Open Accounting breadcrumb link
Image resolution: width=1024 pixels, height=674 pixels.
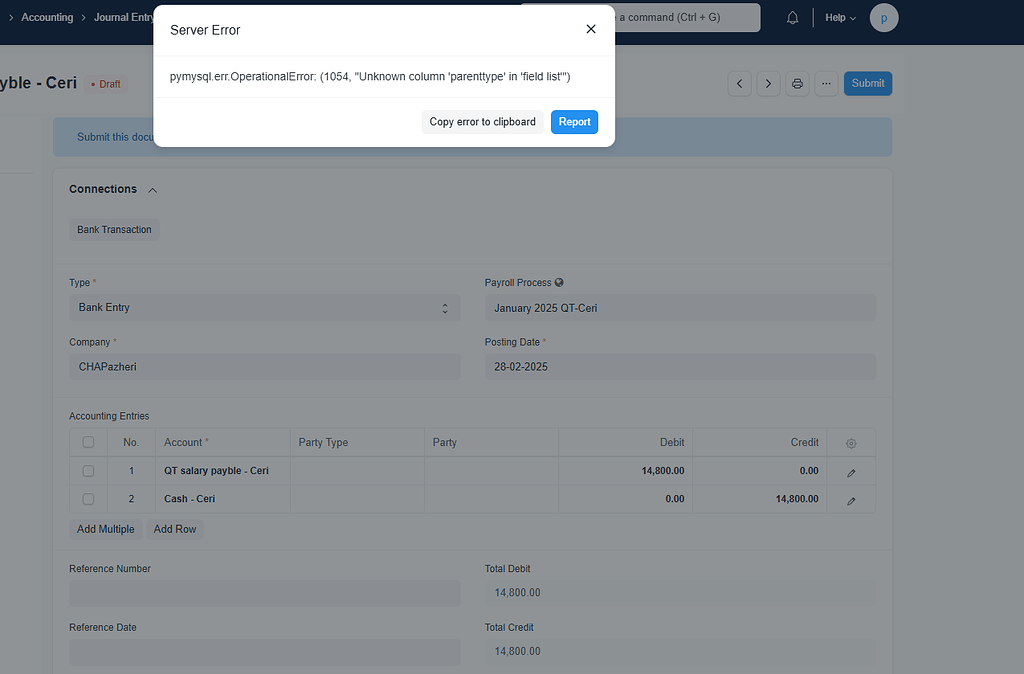(x=47, y=18)
